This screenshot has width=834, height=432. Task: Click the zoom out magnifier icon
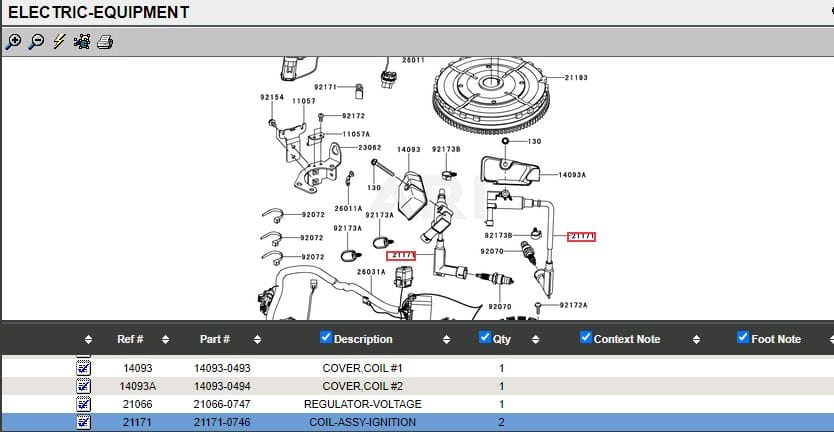point(36,42)
